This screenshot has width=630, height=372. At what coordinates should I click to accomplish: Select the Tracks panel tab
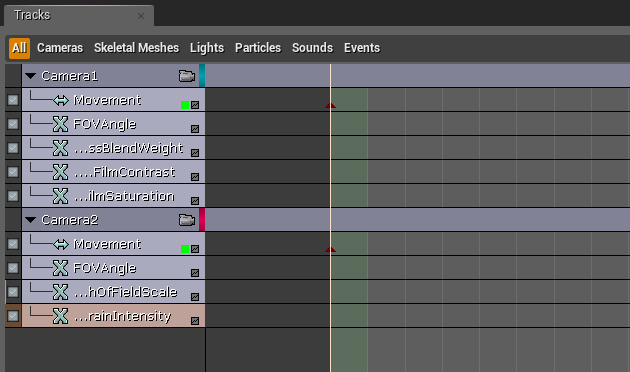(x=79, y=15)
